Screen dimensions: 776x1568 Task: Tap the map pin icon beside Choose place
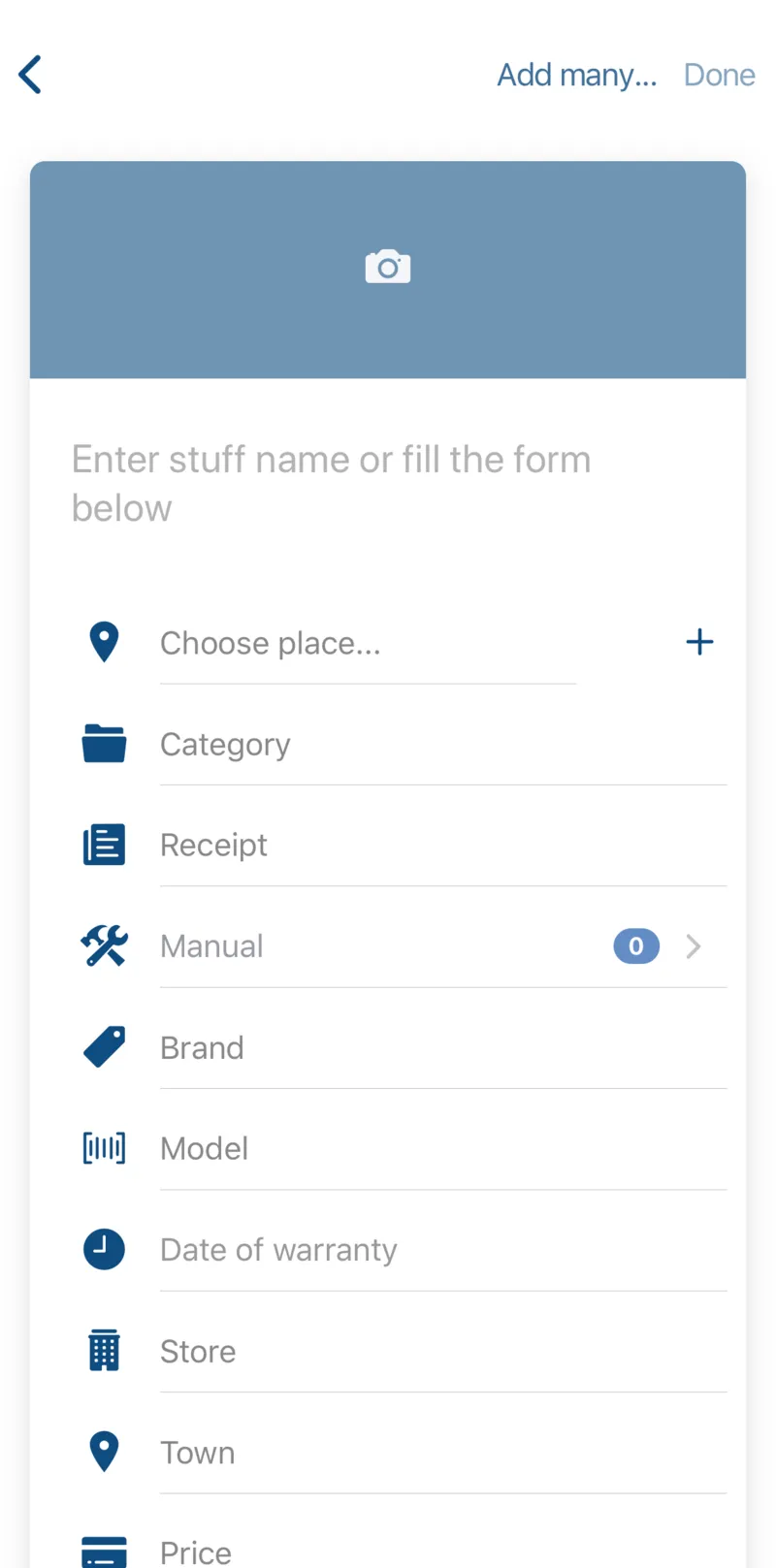[104, 642]
